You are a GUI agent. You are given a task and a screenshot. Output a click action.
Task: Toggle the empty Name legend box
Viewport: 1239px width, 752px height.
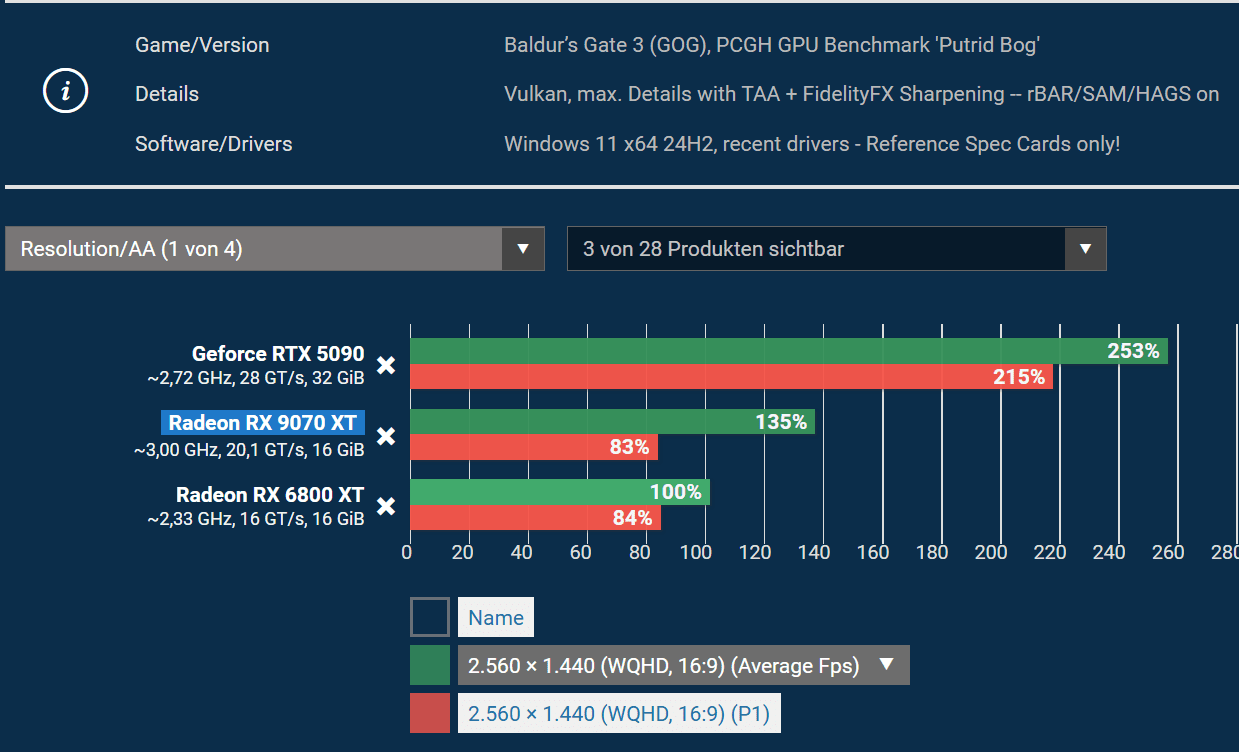[430, 617]
